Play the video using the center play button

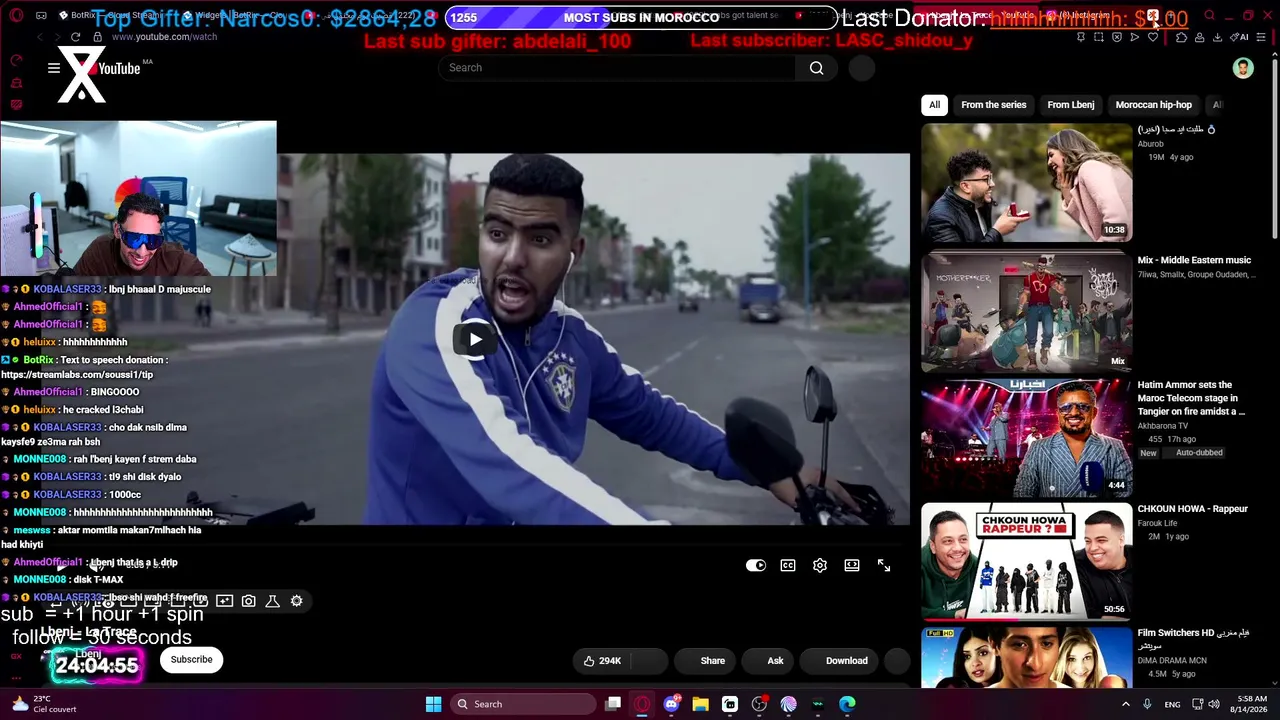pos(475,339)
